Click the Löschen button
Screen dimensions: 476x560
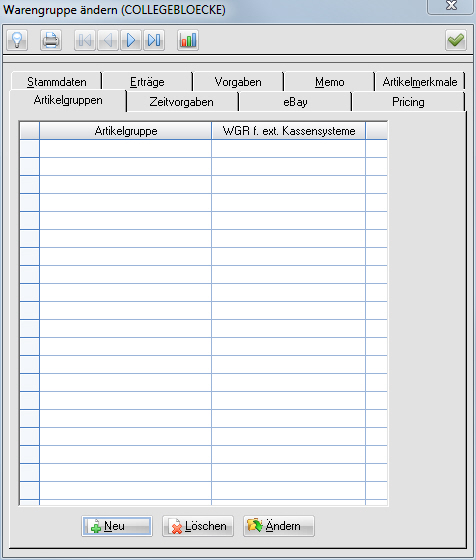(x=198, y=526)
